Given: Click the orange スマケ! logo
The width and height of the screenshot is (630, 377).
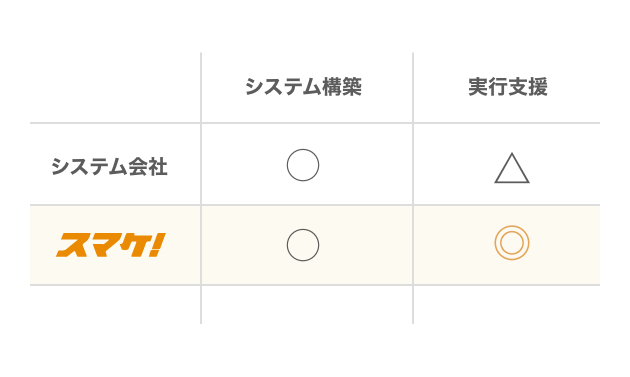Looking at the screenshot, I should pyautogui.click(x=111, y=245).
